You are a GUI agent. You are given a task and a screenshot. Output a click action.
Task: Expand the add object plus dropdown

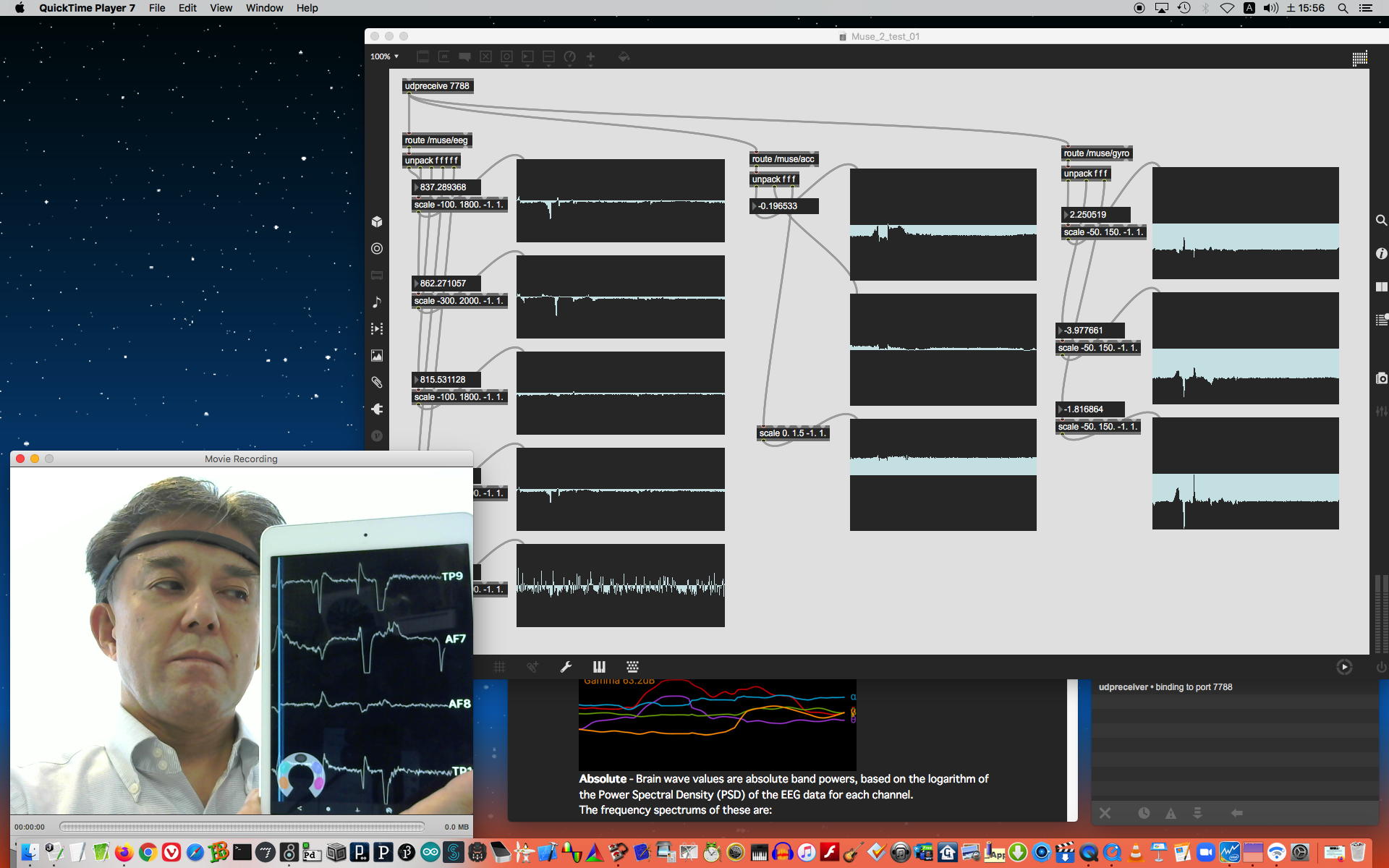click(x=590, y=58)
